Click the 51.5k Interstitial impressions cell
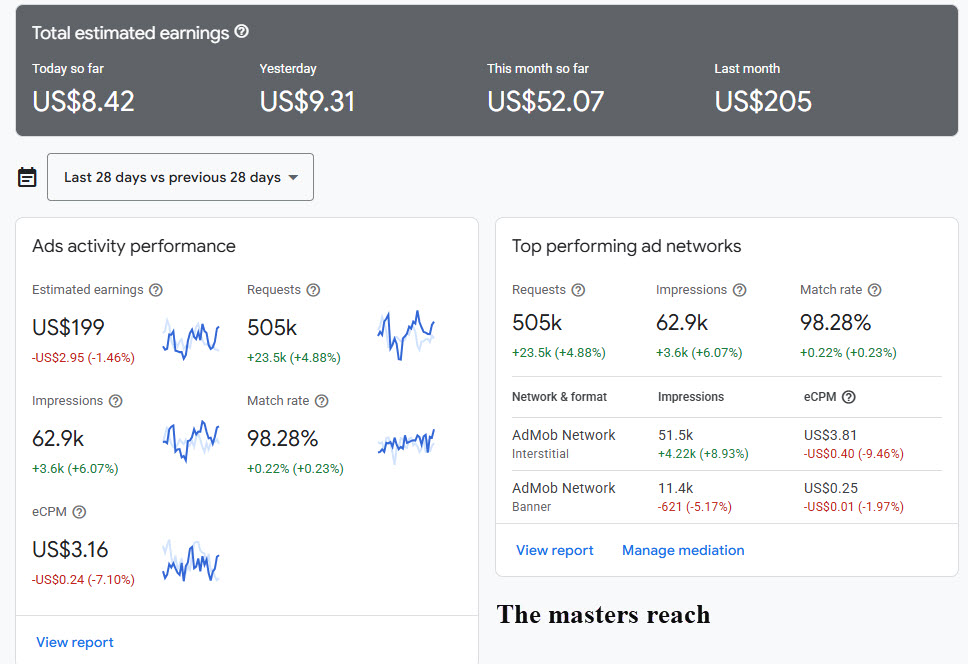This screenshot has width=968, height=664. pyautogui.click(x=675, y=435)
